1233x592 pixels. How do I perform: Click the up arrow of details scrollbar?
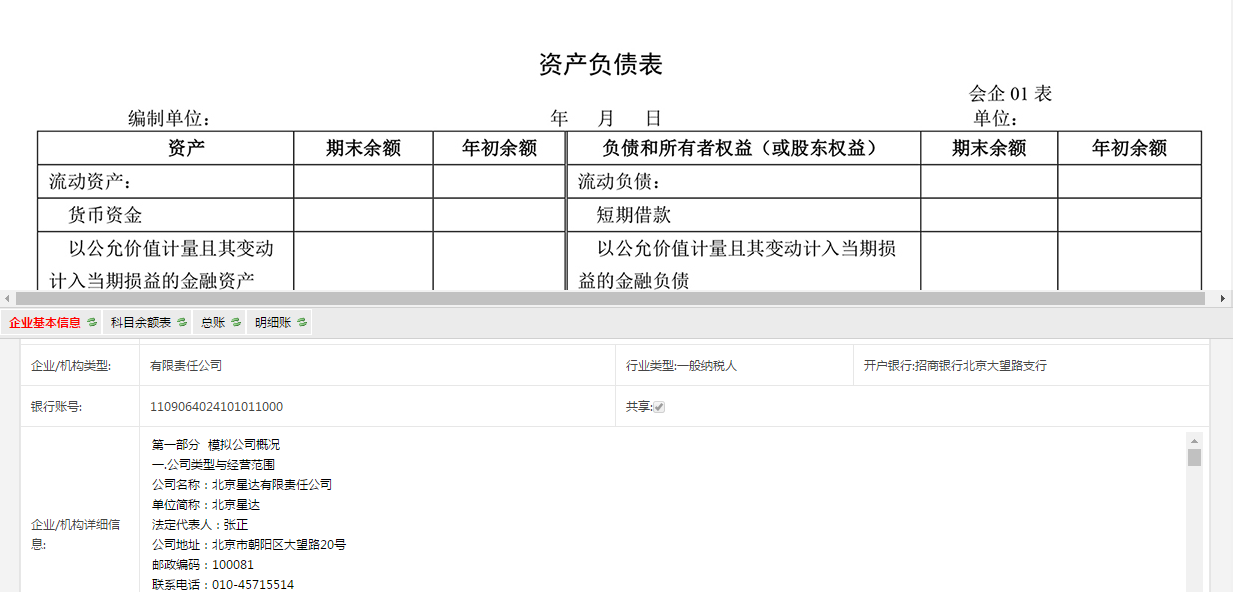point(1194,441)
